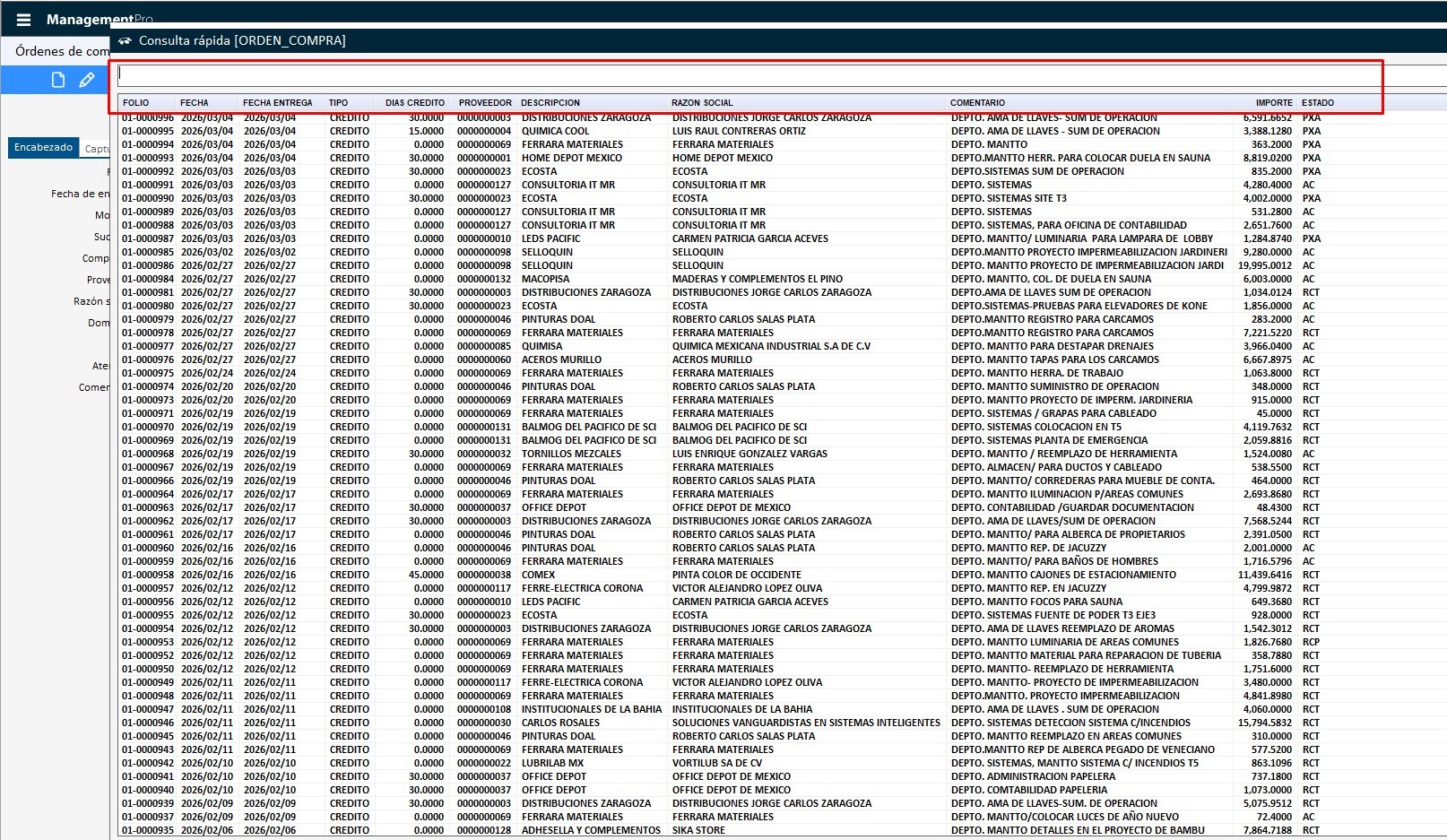Select order row 01-0000942 LUBRILAB MX

click(x=552, y=763)
